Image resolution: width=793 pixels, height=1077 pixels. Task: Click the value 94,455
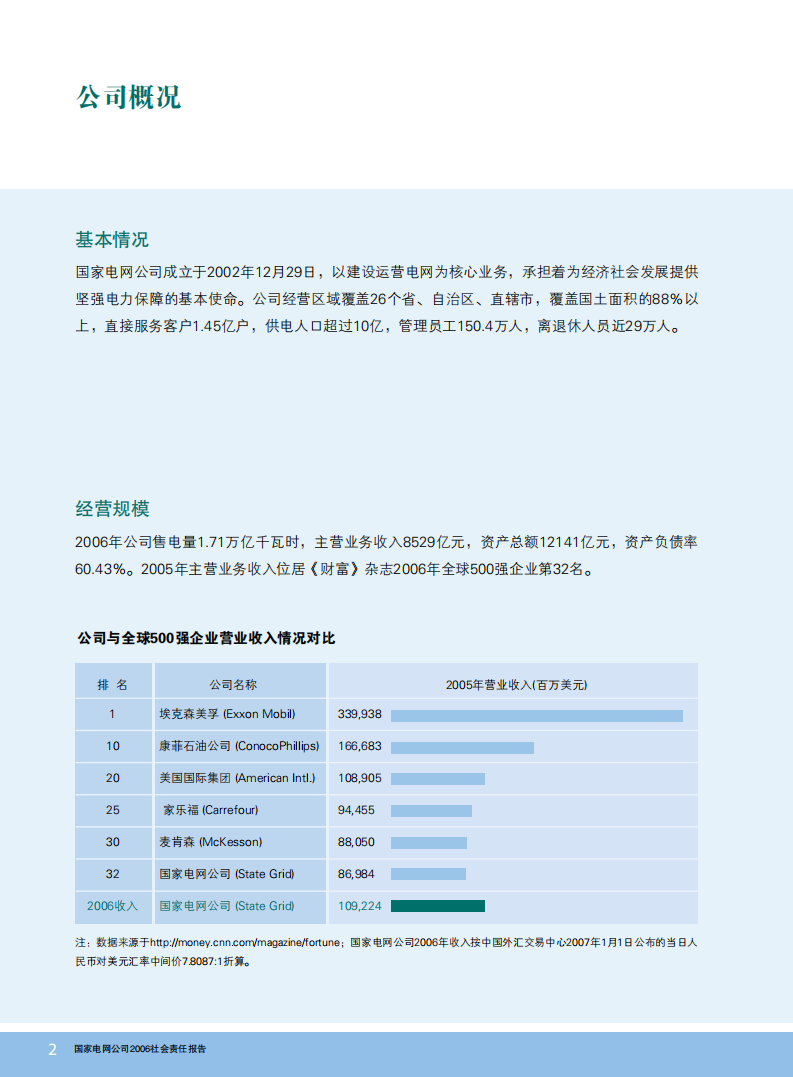point(356,810)
